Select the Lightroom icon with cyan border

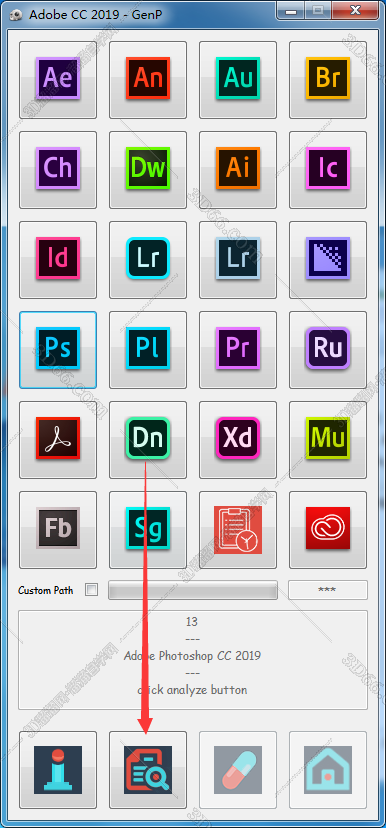[x=148, y=260]
